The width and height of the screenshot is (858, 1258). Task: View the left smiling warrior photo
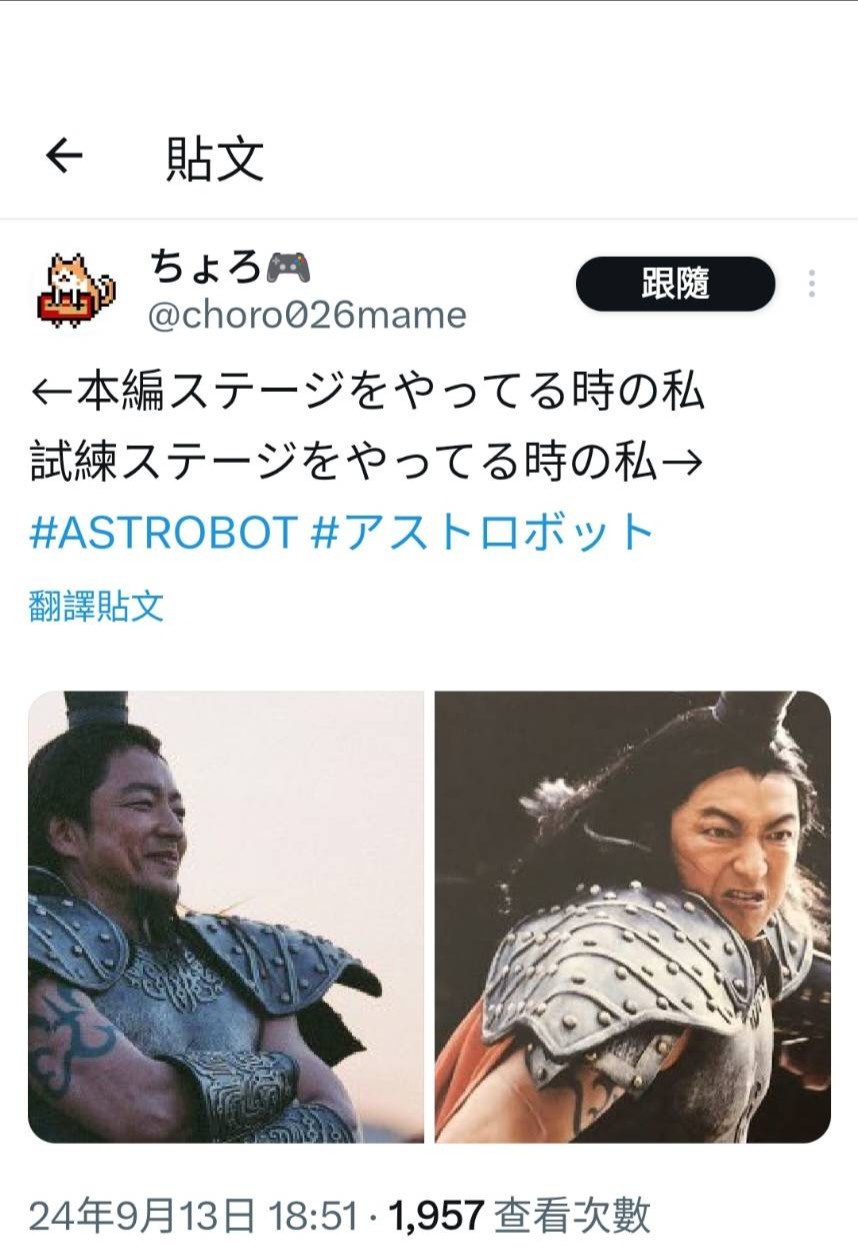(x=226, y=916)
